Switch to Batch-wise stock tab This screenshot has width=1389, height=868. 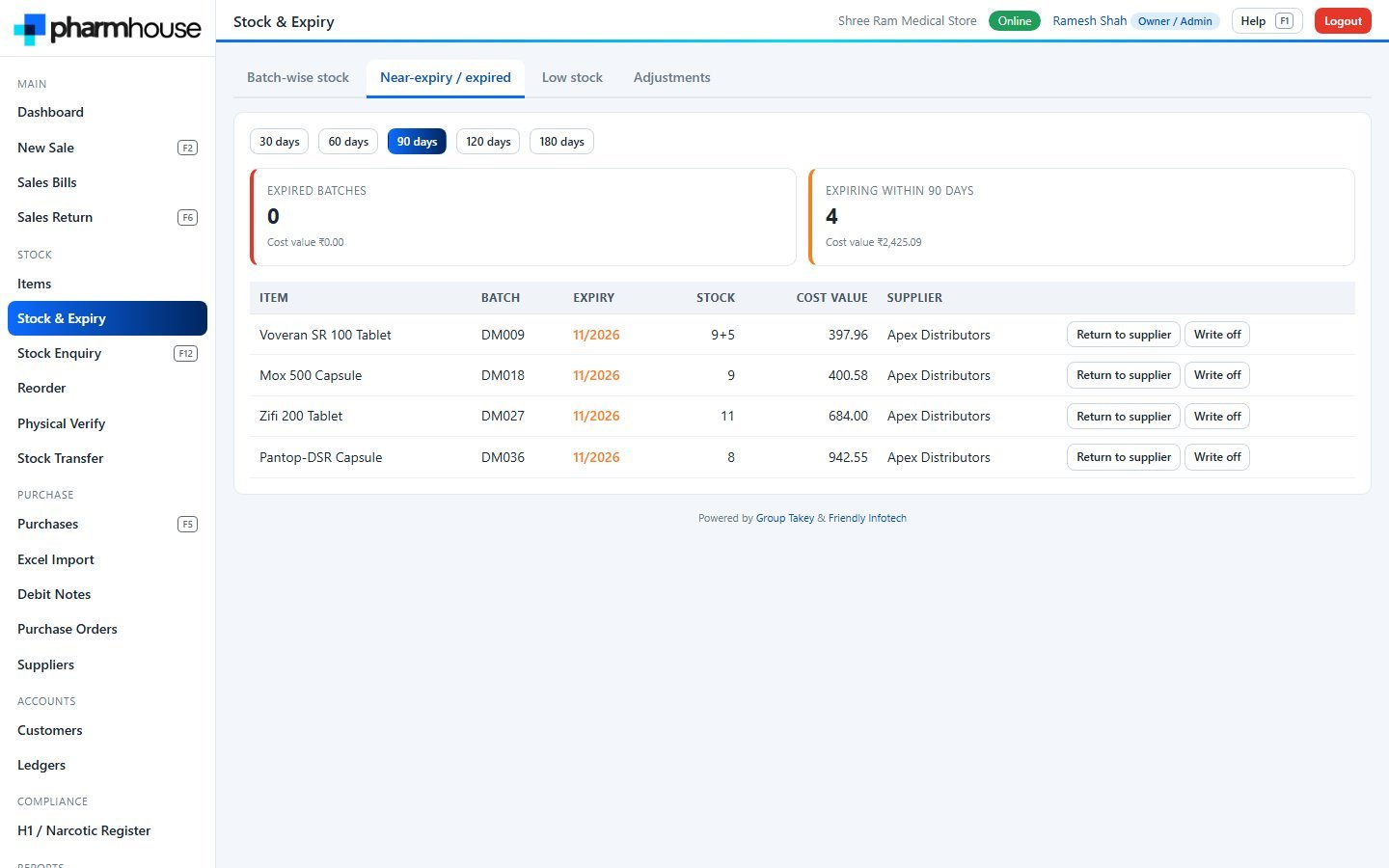tap(298, 78)
